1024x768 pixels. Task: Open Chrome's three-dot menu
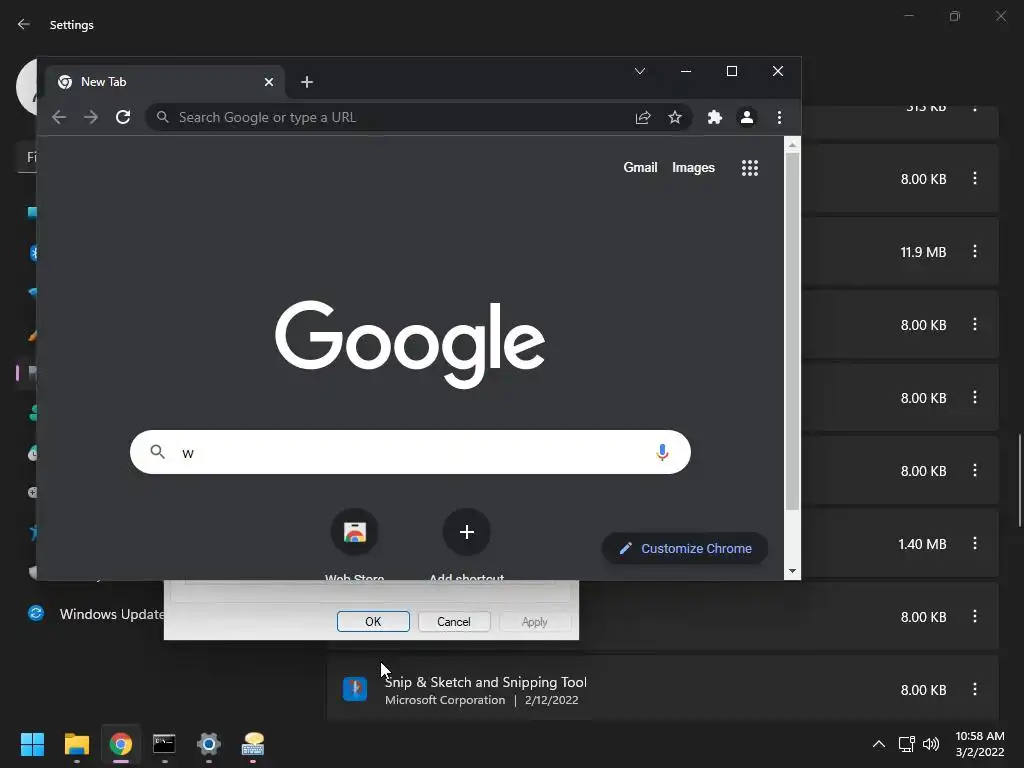click(x=779, y=118)
